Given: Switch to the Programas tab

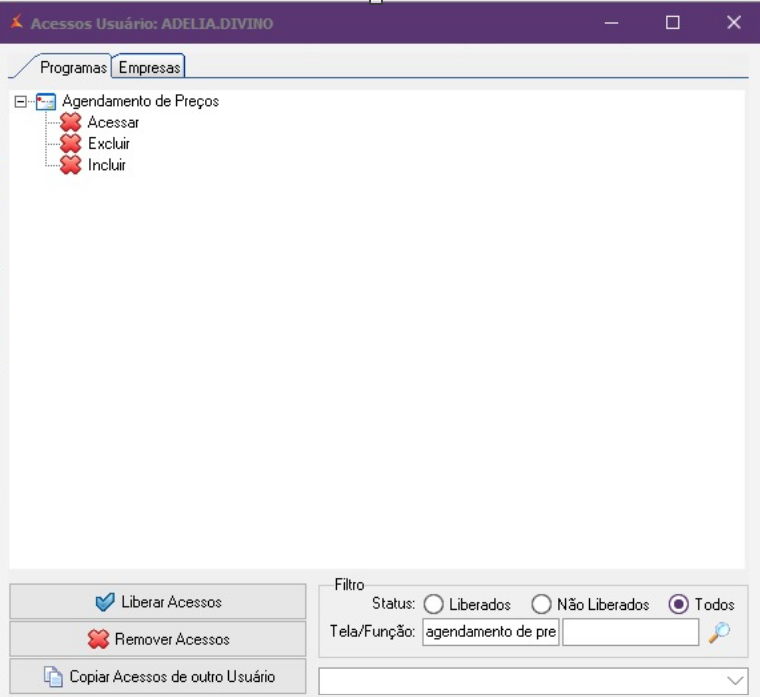Looking at the screenshot, I should 73,67.
